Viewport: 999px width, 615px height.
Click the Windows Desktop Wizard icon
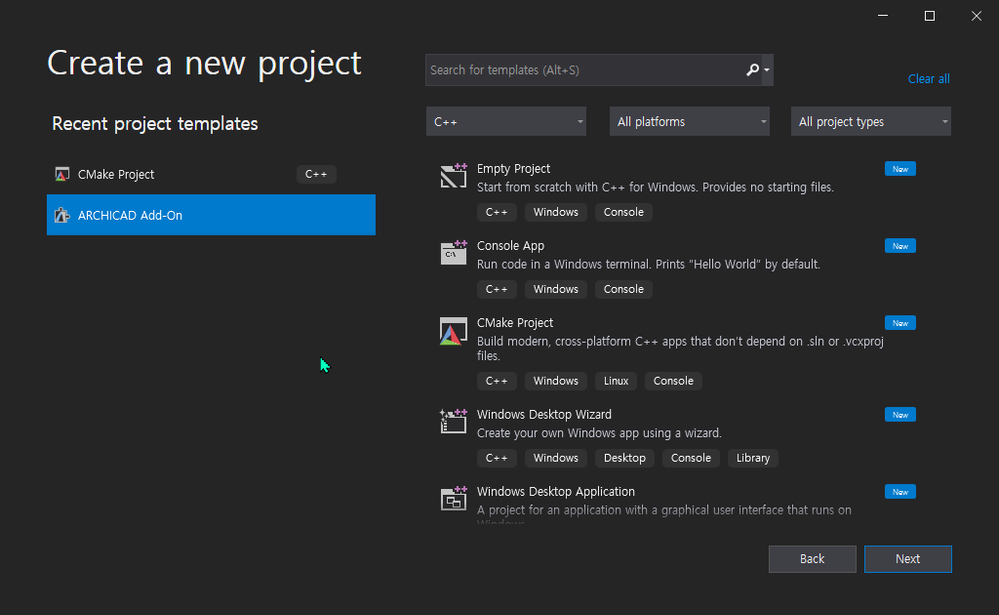[454, 421]
